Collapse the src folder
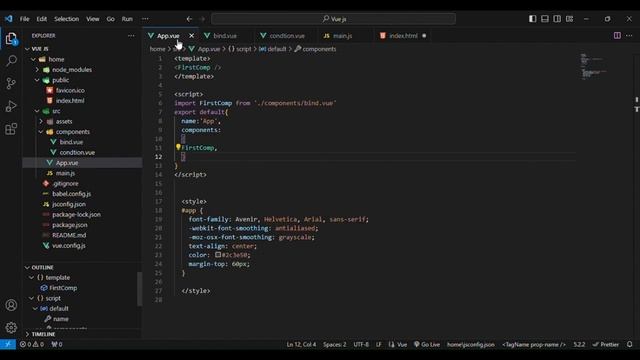The width and height of the screenshot is (640, 360). [x=37, y=111]
